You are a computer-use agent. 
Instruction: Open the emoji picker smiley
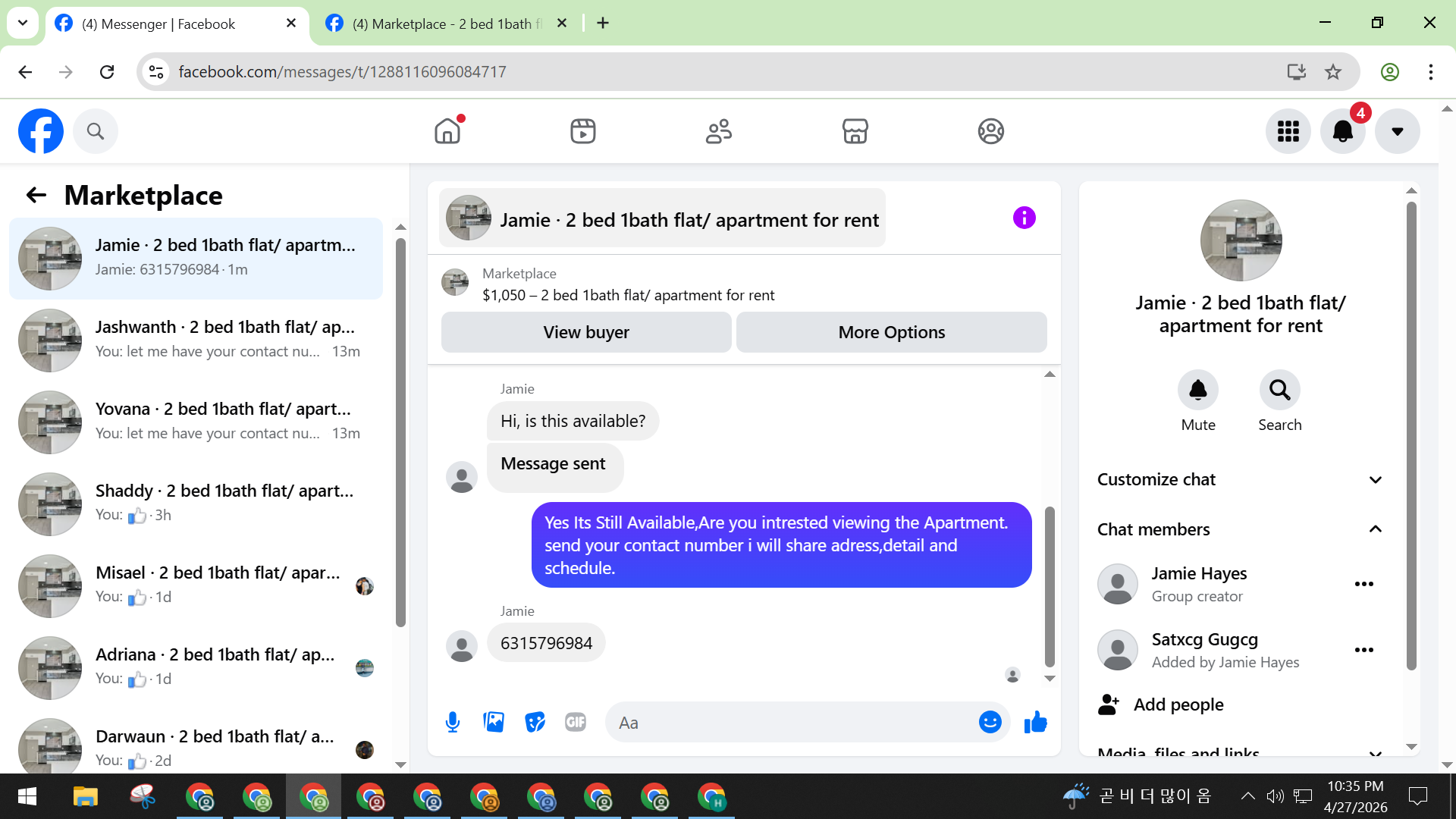(990, 723)
